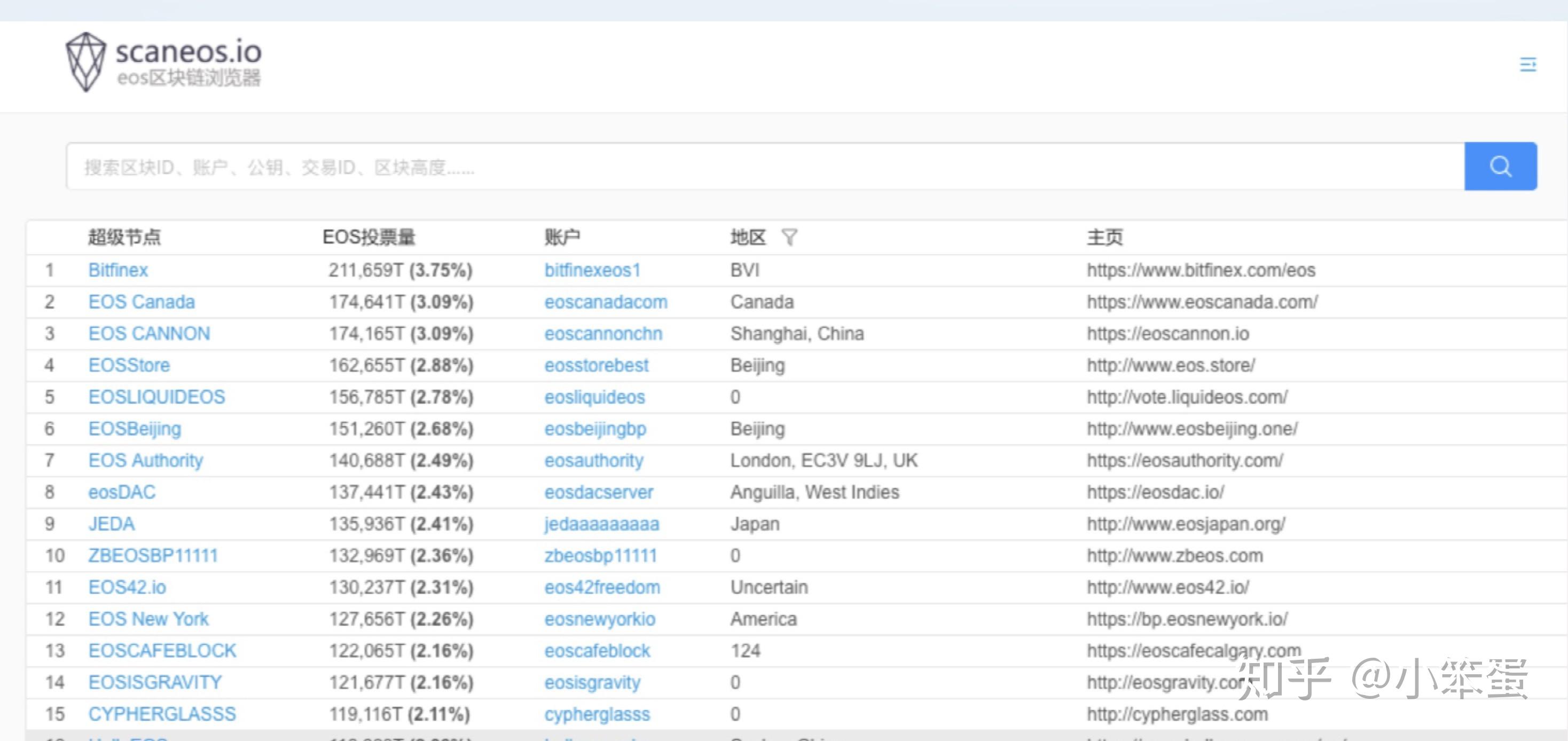
Task: Open the hamburger menu icon
Action: tap(1528, 65)
